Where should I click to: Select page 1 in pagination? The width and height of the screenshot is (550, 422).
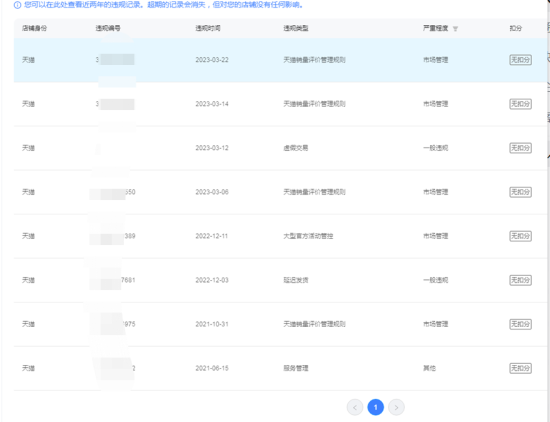[x=376, y=407]
